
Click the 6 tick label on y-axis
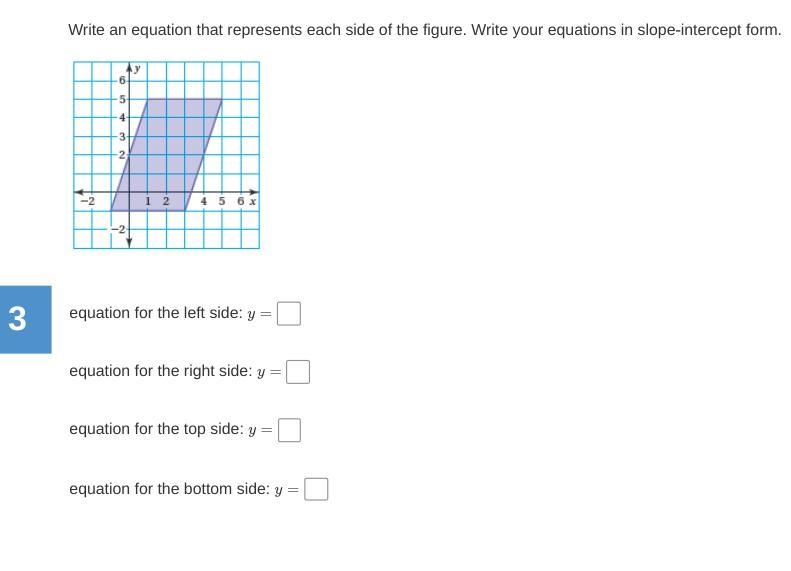[122, 80]
